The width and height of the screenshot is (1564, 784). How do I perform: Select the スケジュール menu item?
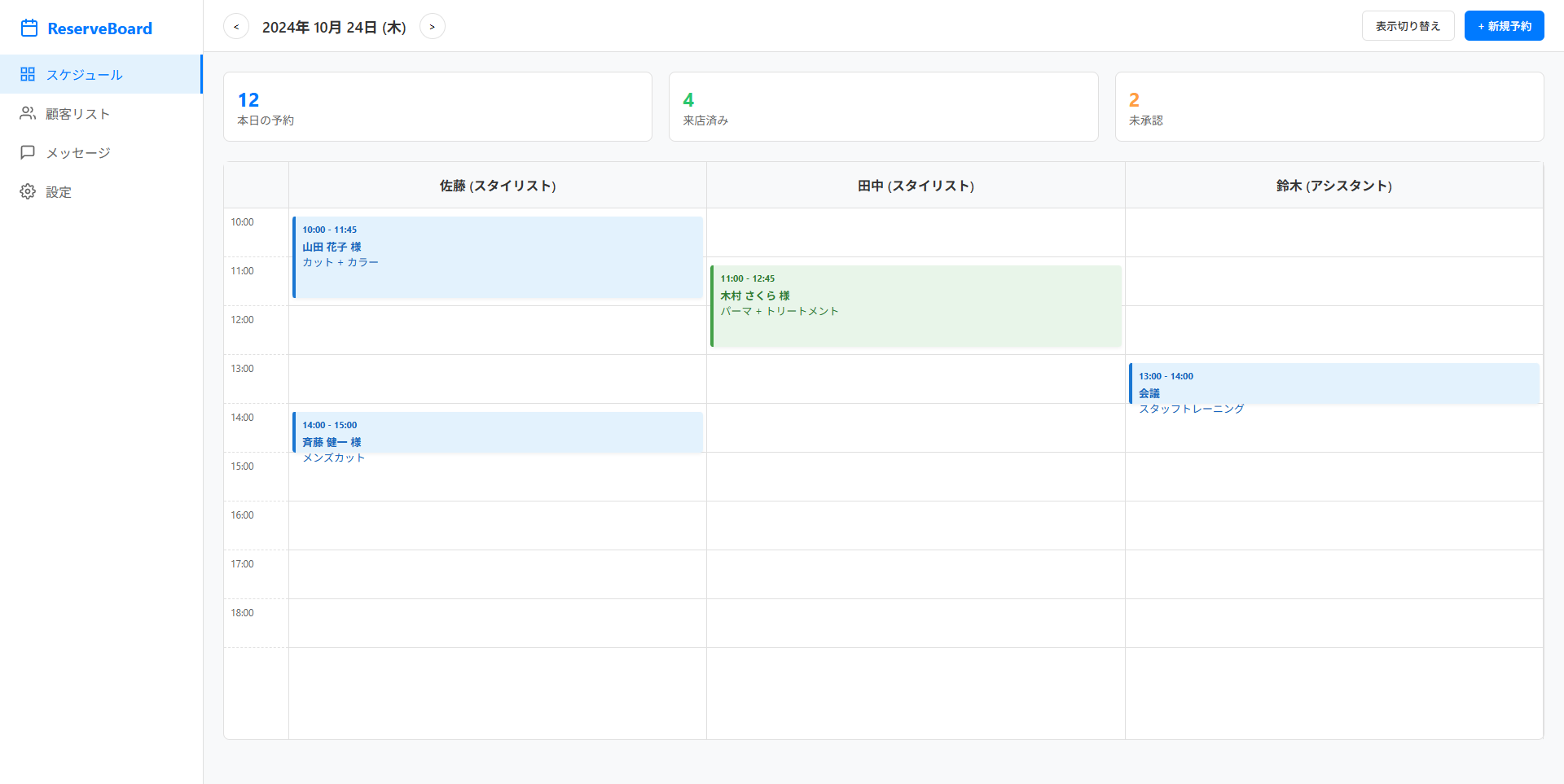point(84,75)
